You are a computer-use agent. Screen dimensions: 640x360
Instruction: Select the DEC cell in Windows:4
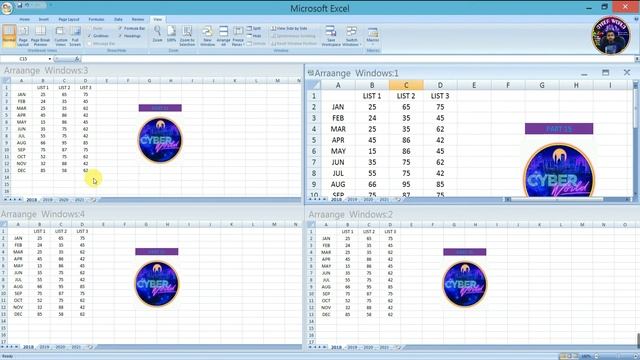(18, 314)
